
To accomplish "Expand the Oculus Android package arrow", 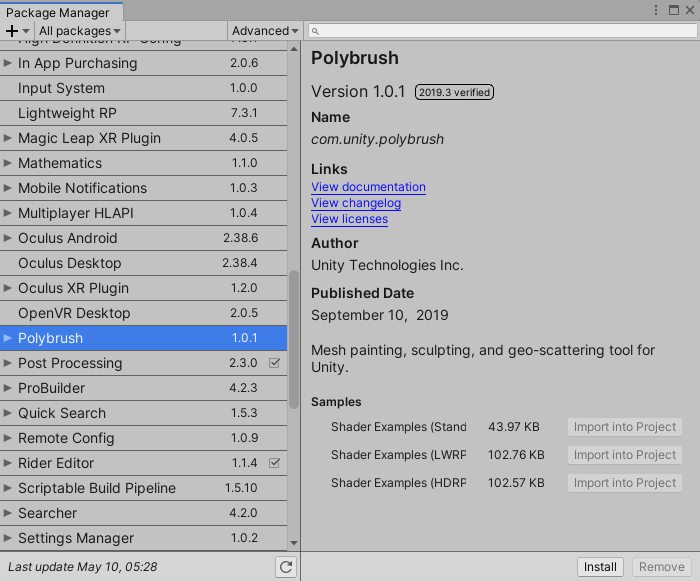I will point(7,238).
